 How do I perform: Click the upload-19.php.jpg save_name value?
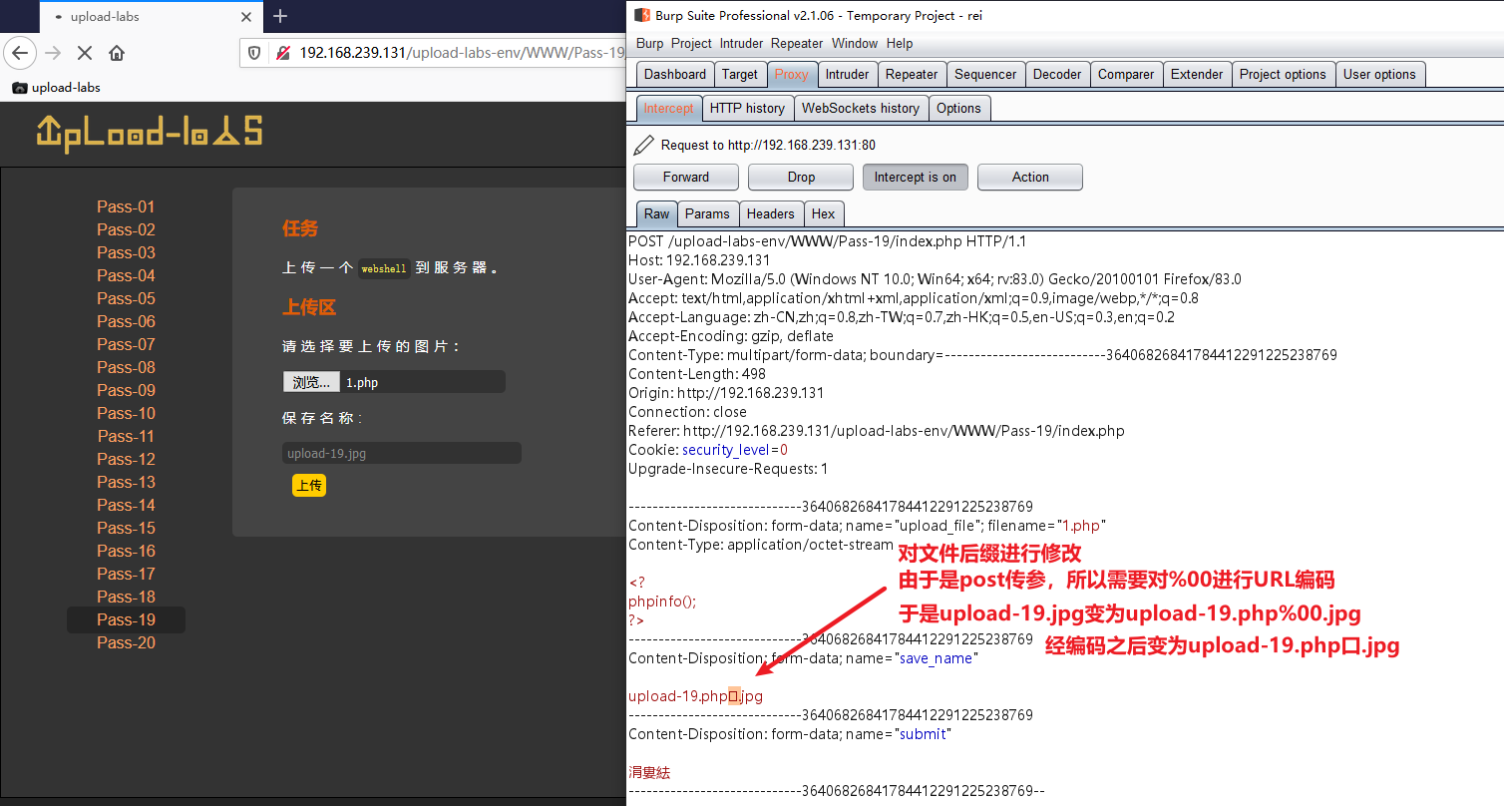pos(695,696)
